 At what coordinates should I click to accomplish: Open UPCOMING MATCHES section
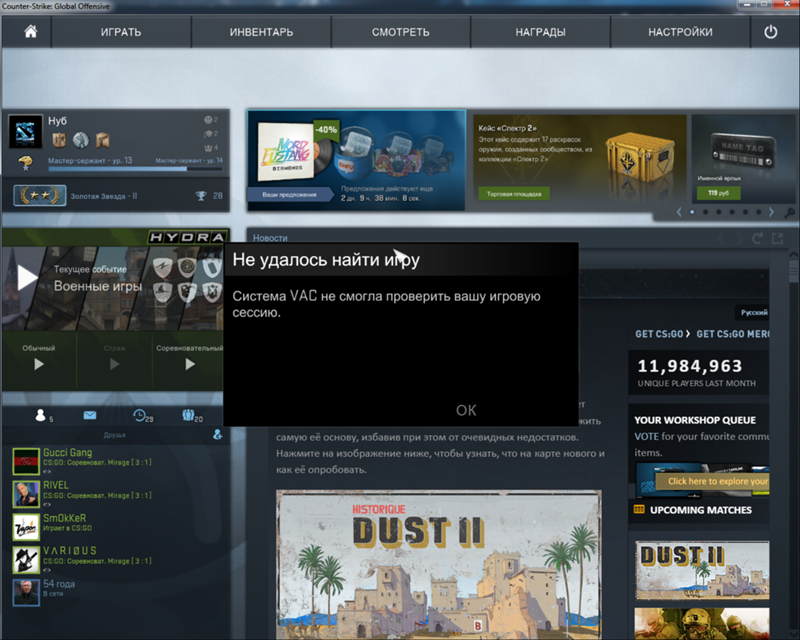pyautogui.click(x=701, y=510)
